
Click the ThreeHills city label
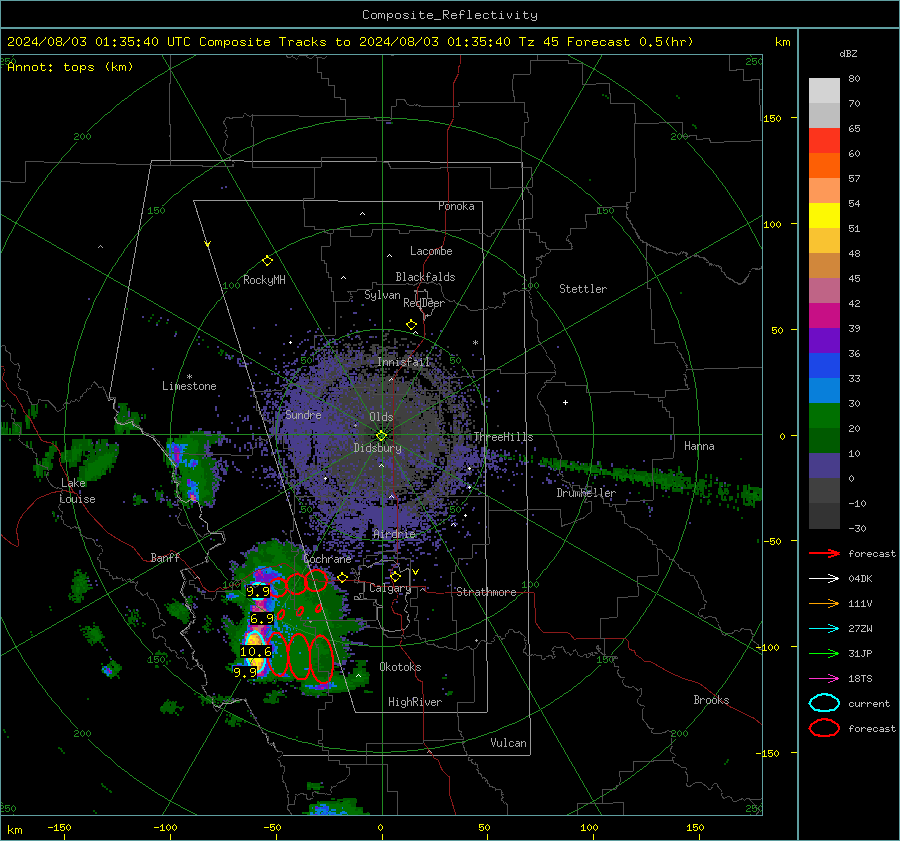[x=503, y=437]
